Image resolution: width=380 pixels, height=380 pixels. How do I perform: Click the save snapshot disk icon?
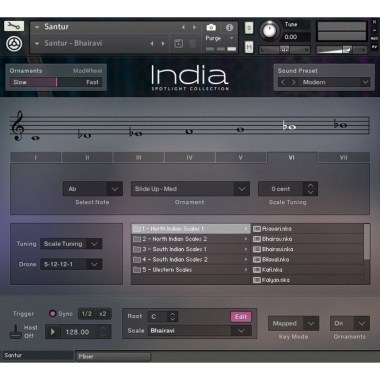pos(179,43)
